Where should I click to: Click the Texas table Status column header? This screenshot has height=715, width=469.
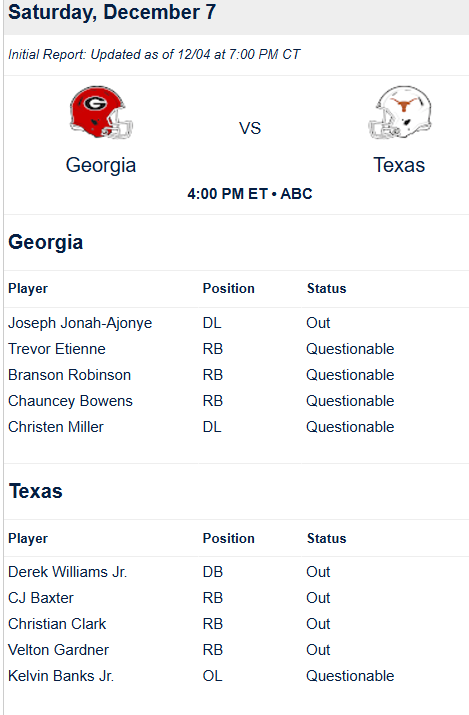[x=326, y=539]
